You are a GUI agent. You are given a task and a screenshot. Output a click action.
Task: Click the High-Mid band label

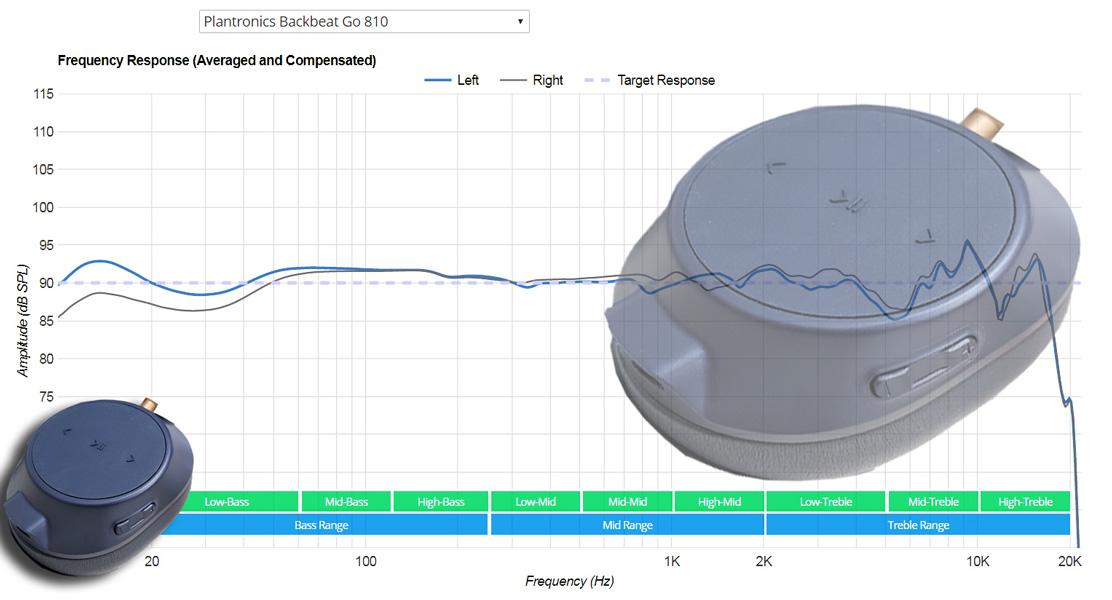(719, 501)
